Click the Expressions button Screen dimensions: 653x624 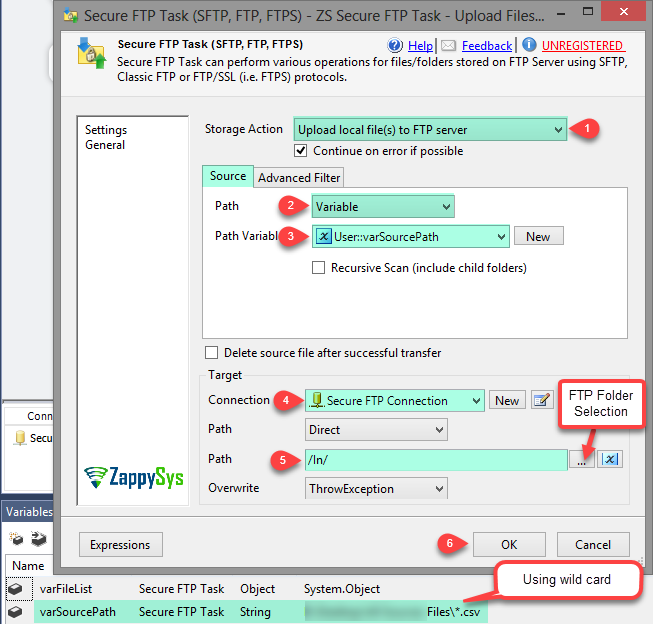(x=121, y=544)
